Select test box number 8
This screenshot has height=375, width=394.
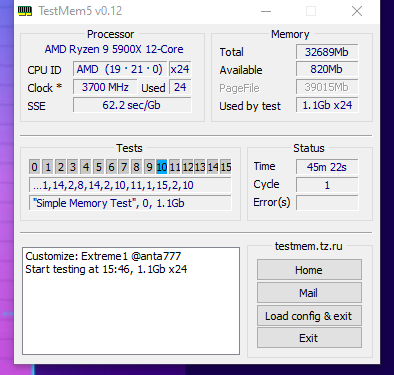pos(137,167)
